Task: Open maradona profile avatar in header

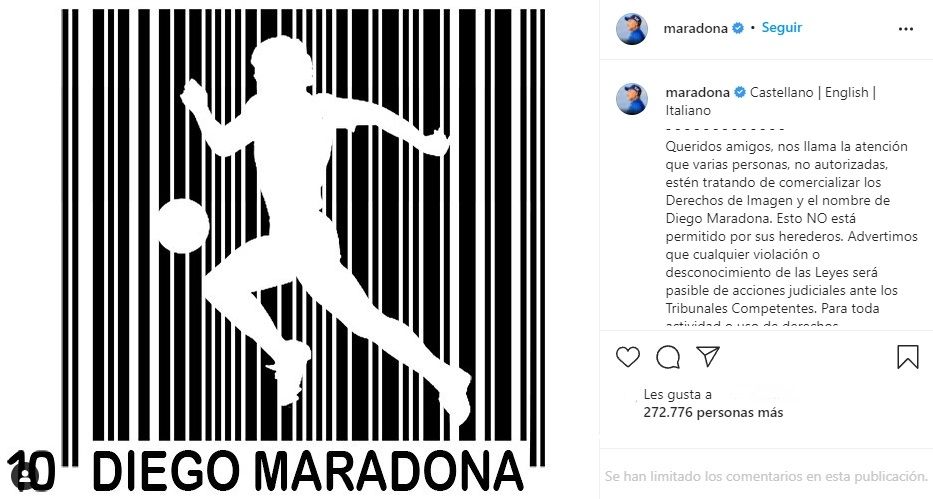Action: point(632,29)
